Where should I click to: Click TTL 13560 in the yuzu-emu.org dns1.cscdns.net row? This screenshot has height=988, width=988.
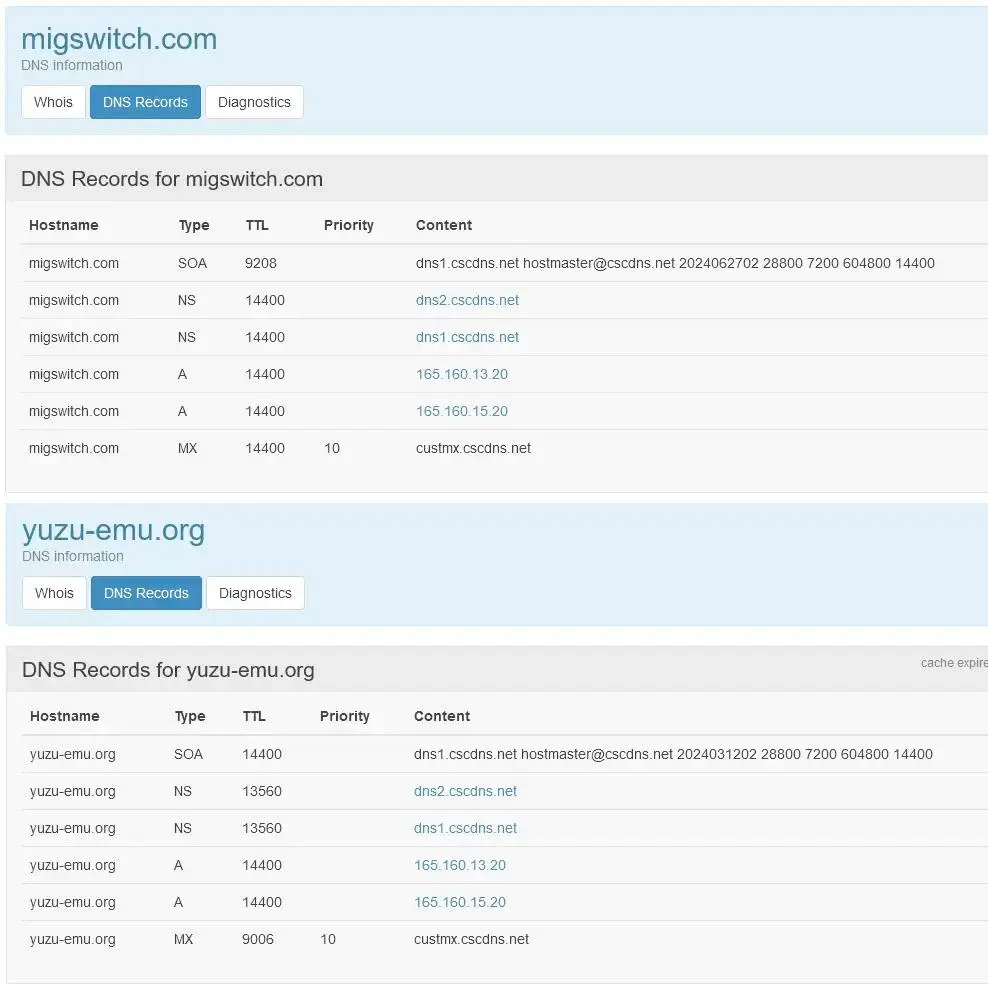pos(262,828)
